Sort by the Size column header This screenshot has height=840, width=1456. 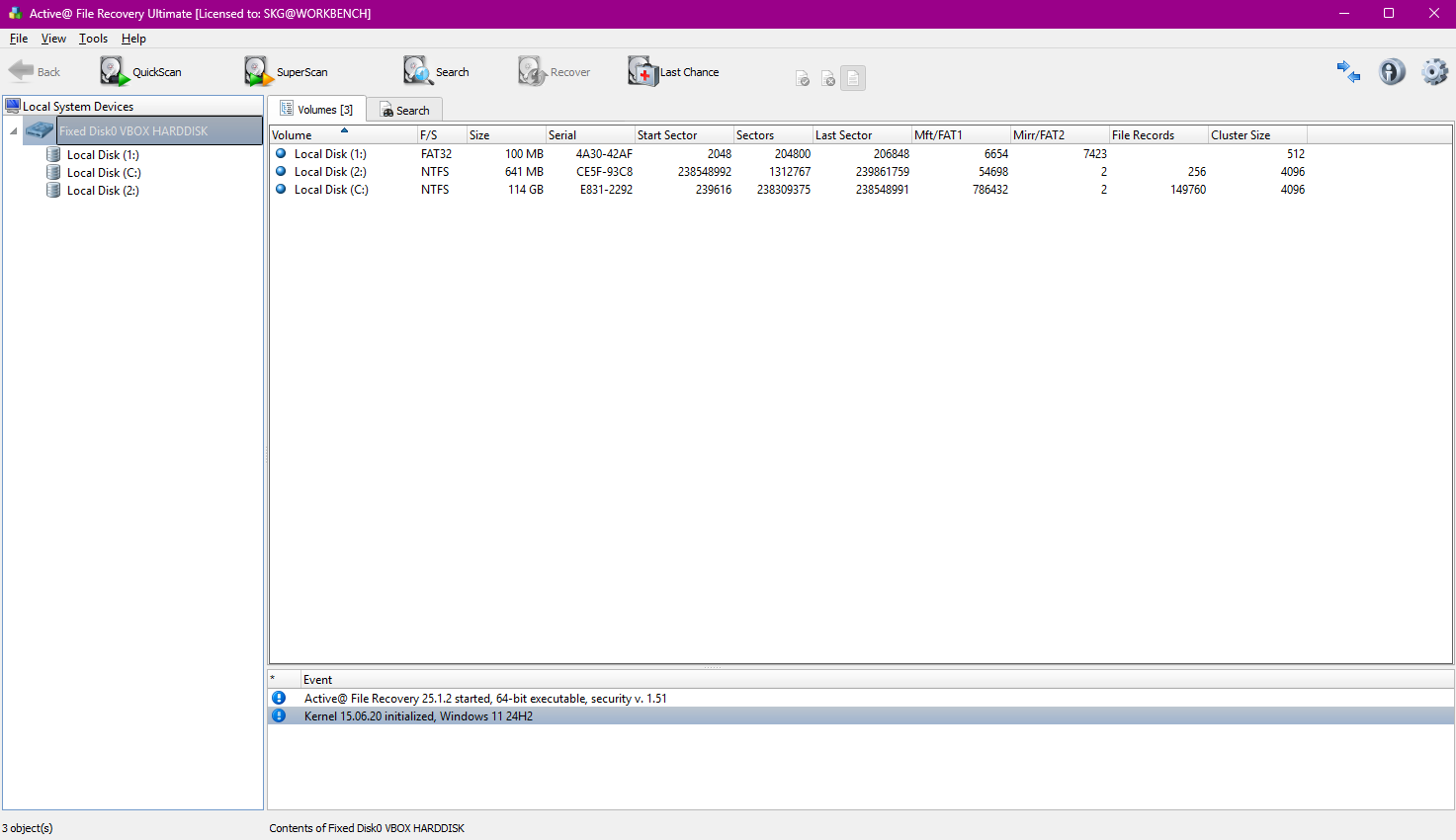click(506, 134)
